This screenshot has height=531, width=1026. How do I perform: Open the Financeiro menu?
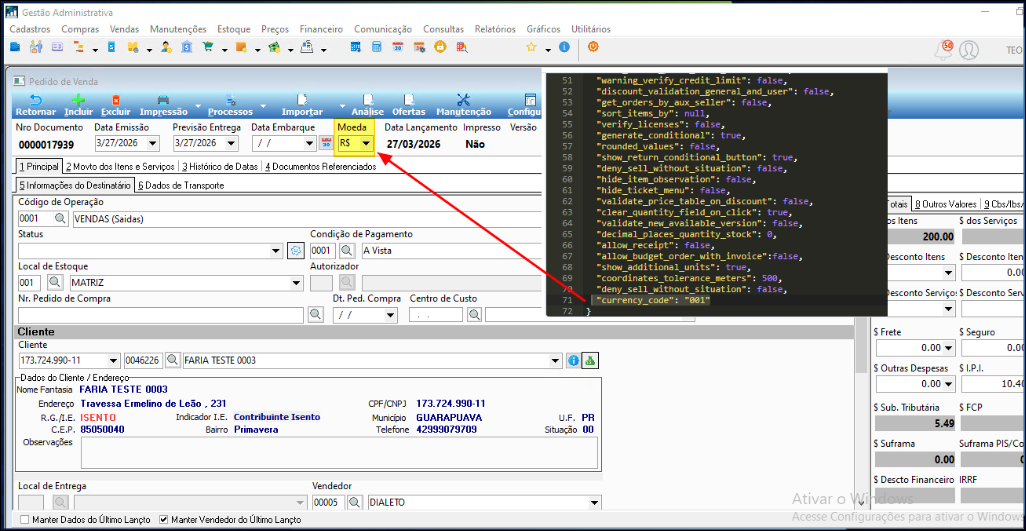pyautogui.click(x=321, y=29)
